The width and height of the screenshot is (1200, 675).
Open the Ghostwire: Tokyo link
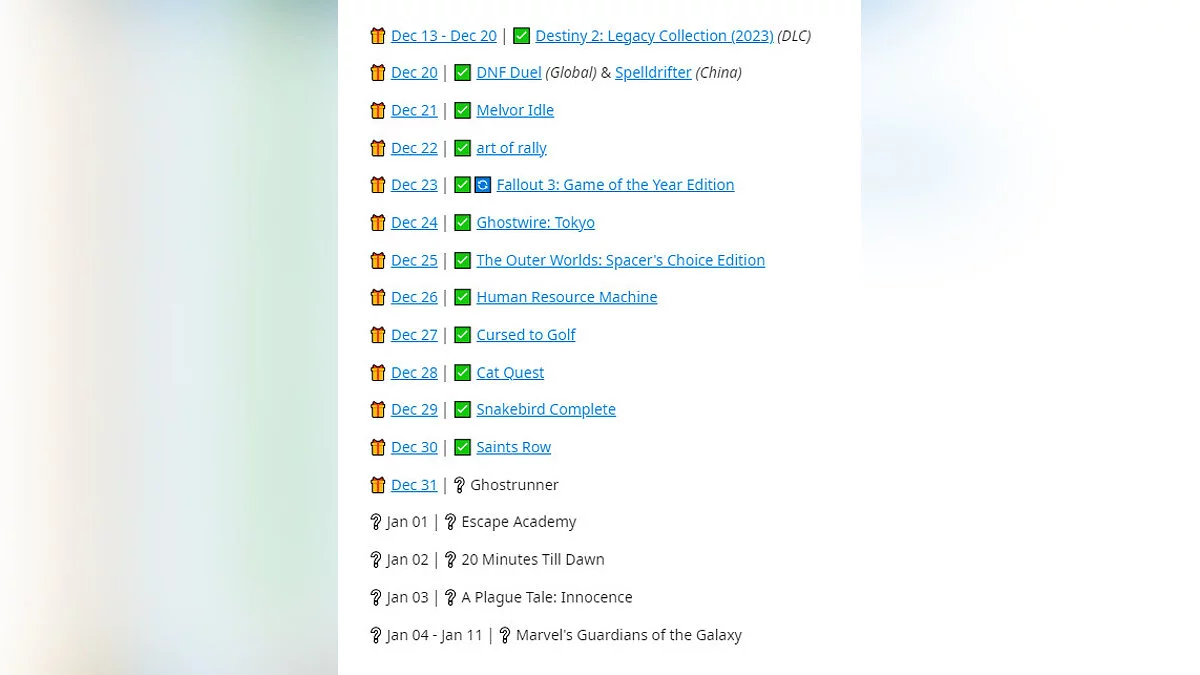pyautogui.click(x=535, y=223)
